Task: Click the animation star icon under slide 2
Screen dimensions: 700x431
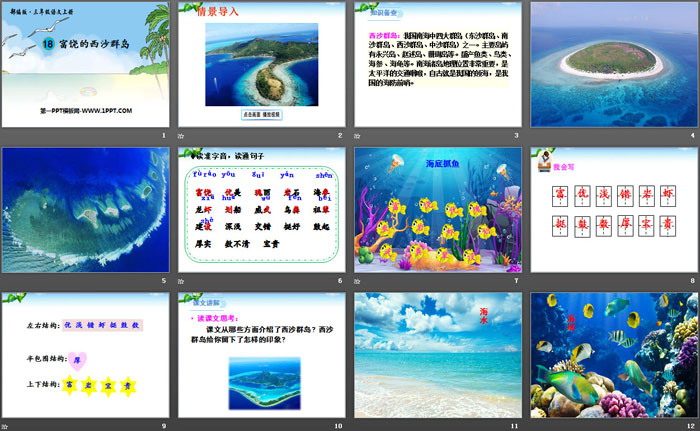Action: 181,136
